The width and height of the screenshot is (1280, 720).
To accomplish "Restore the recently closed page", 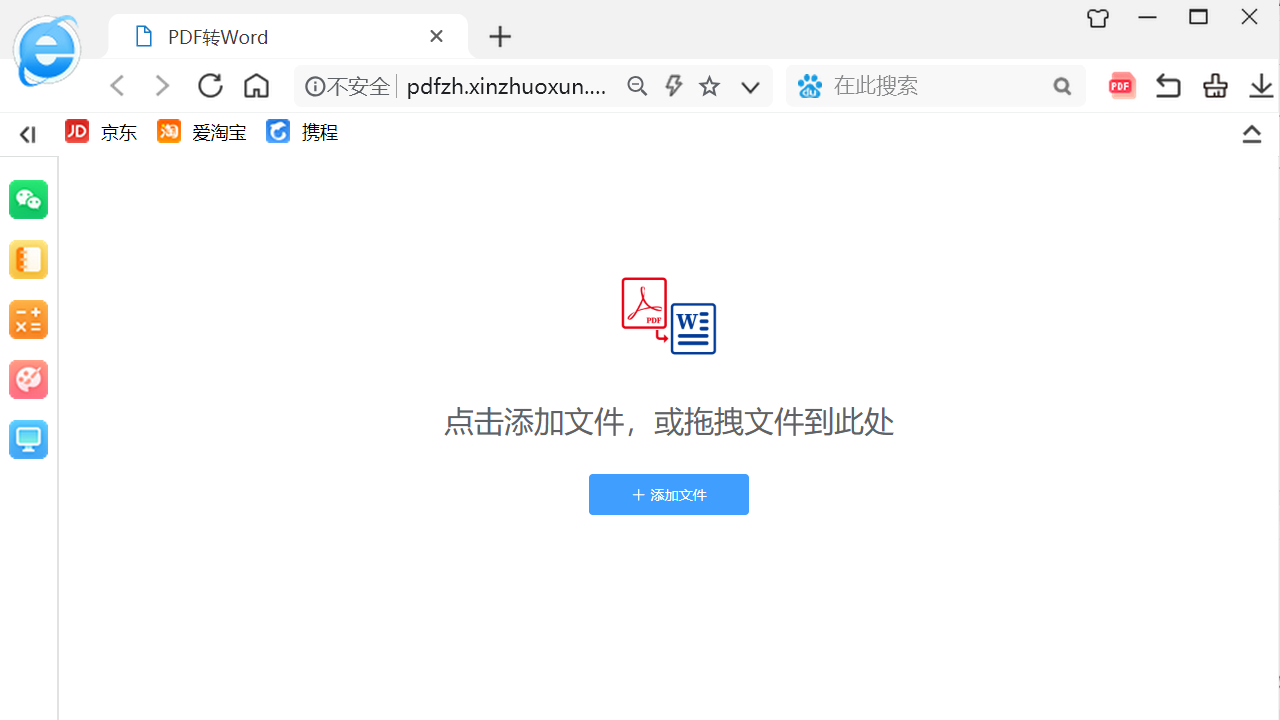I will 1168,86.
